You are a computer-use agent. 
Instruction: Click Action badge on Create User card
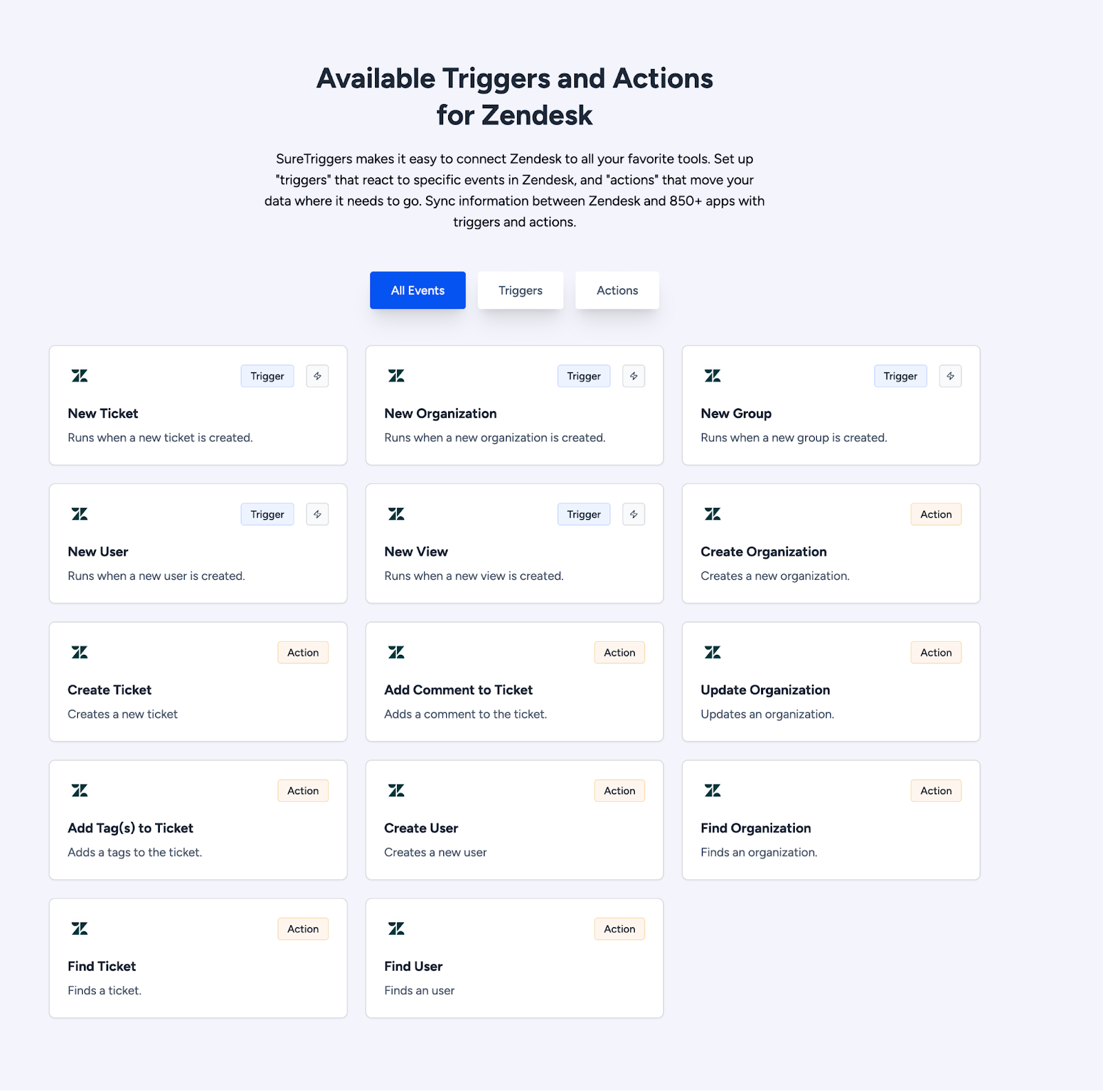(620, 791)
